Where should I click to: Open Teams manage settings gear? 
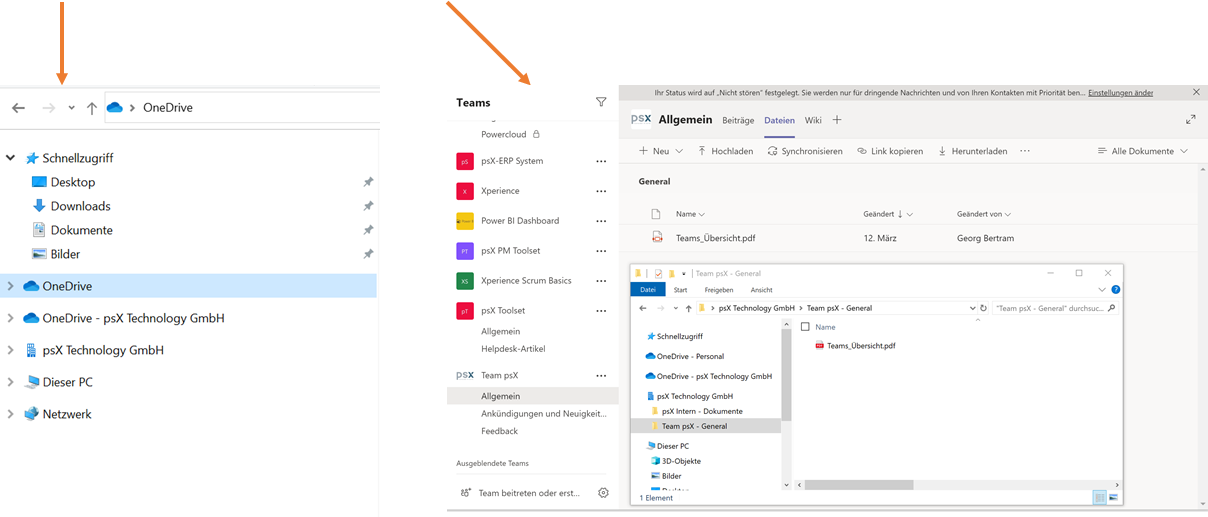(603, 493)
